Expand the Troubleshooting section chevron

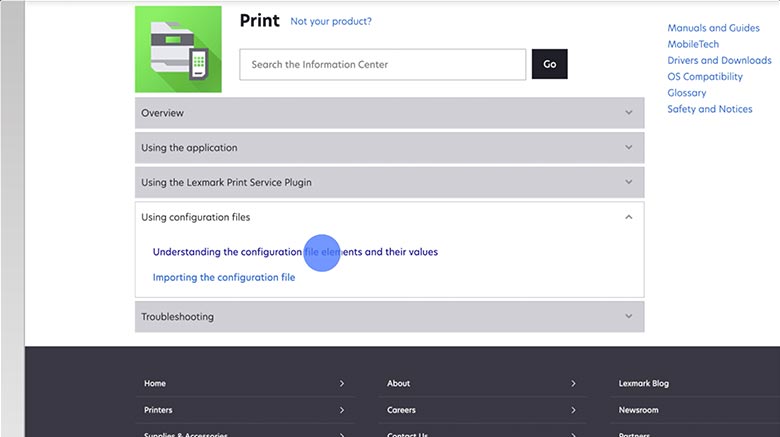tap(628, 317)
